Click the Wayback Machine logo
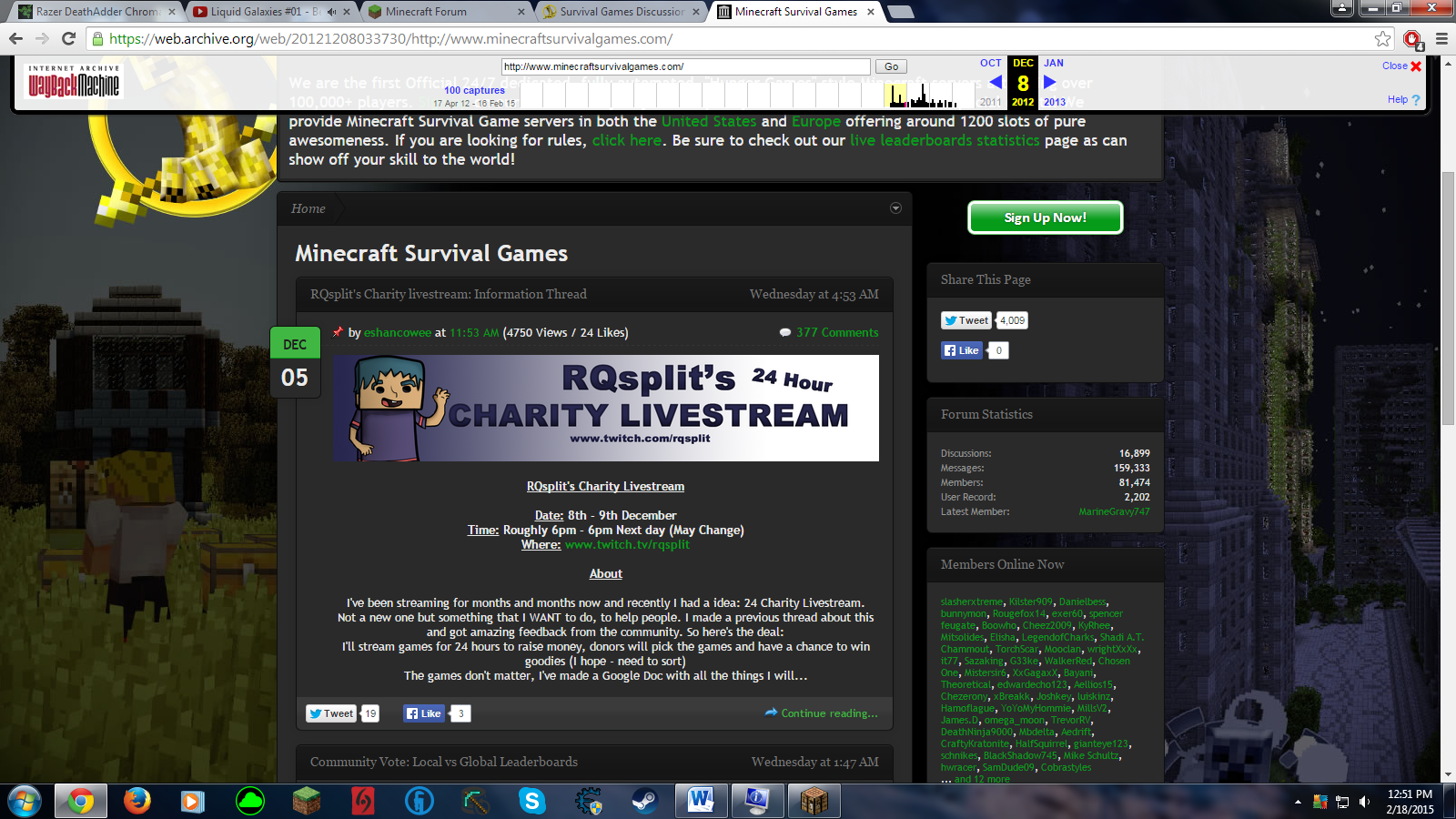 (x=74, y=82)
